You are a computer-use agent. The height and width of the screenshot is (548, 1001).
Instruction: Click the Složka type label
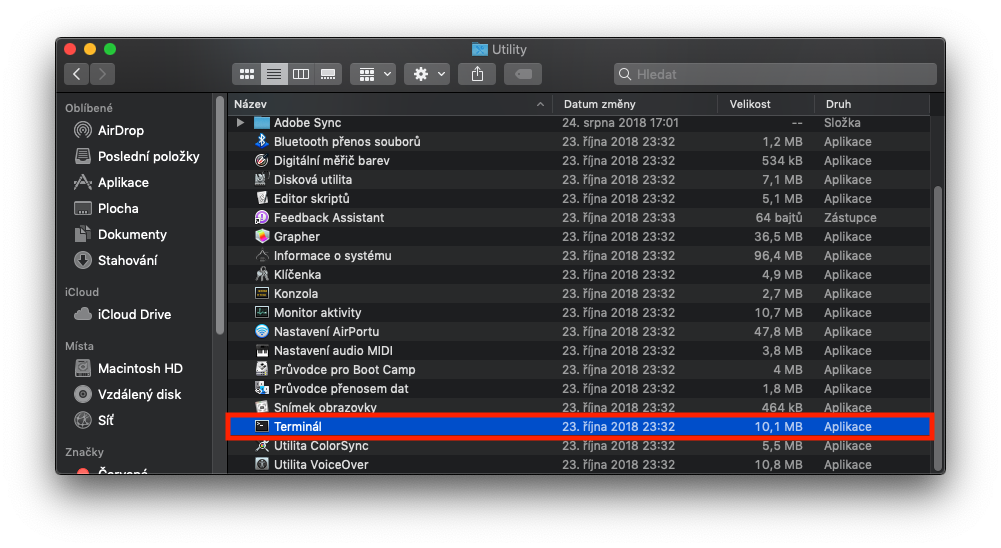[x=842, y=123]
